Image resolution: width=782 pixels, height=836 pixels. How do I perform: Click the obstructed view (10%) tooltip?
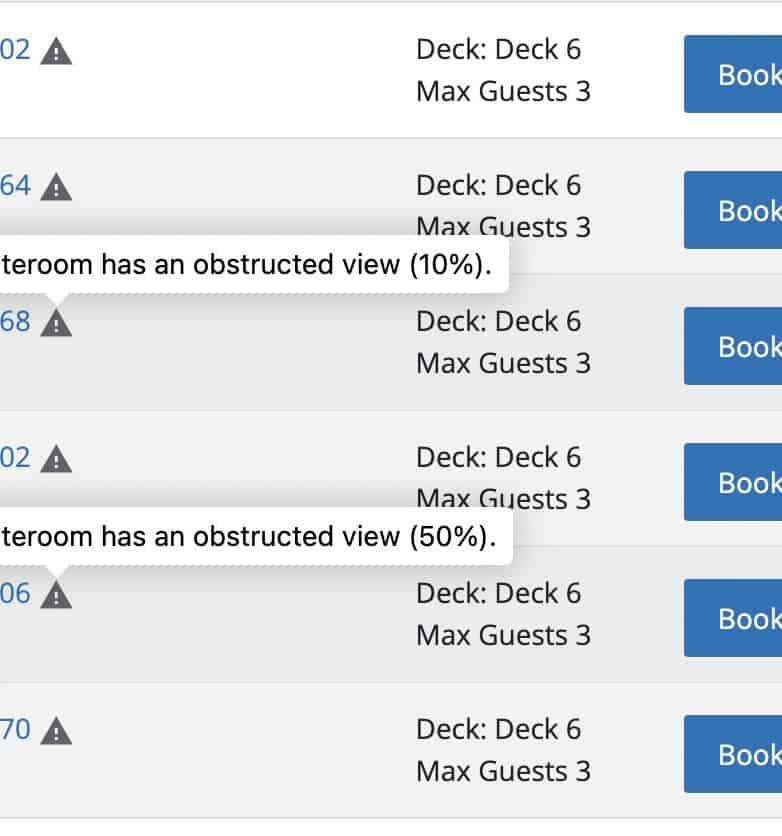[x=250, y=265]
